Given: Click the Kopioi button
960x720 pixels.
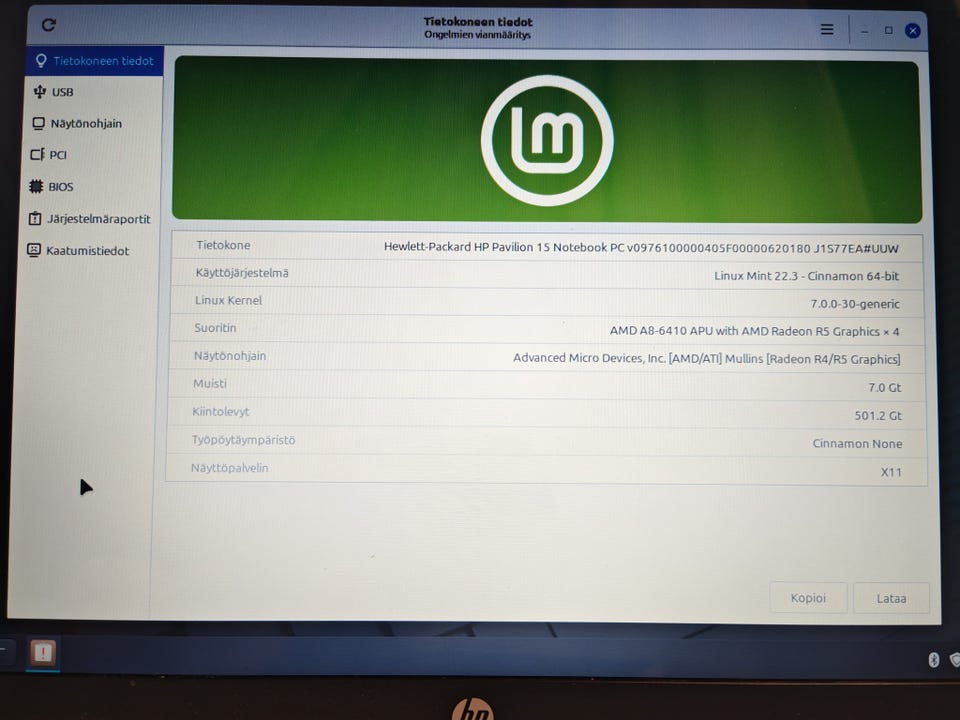Looking at the screenshot, I should point(808,598).
